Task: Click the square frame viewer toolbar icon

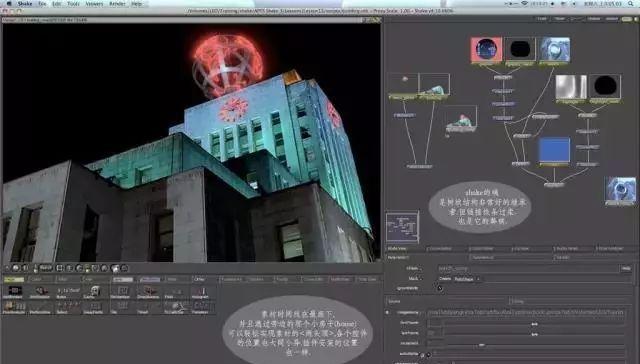Action: pyautogui.click(x=60, y=268)
